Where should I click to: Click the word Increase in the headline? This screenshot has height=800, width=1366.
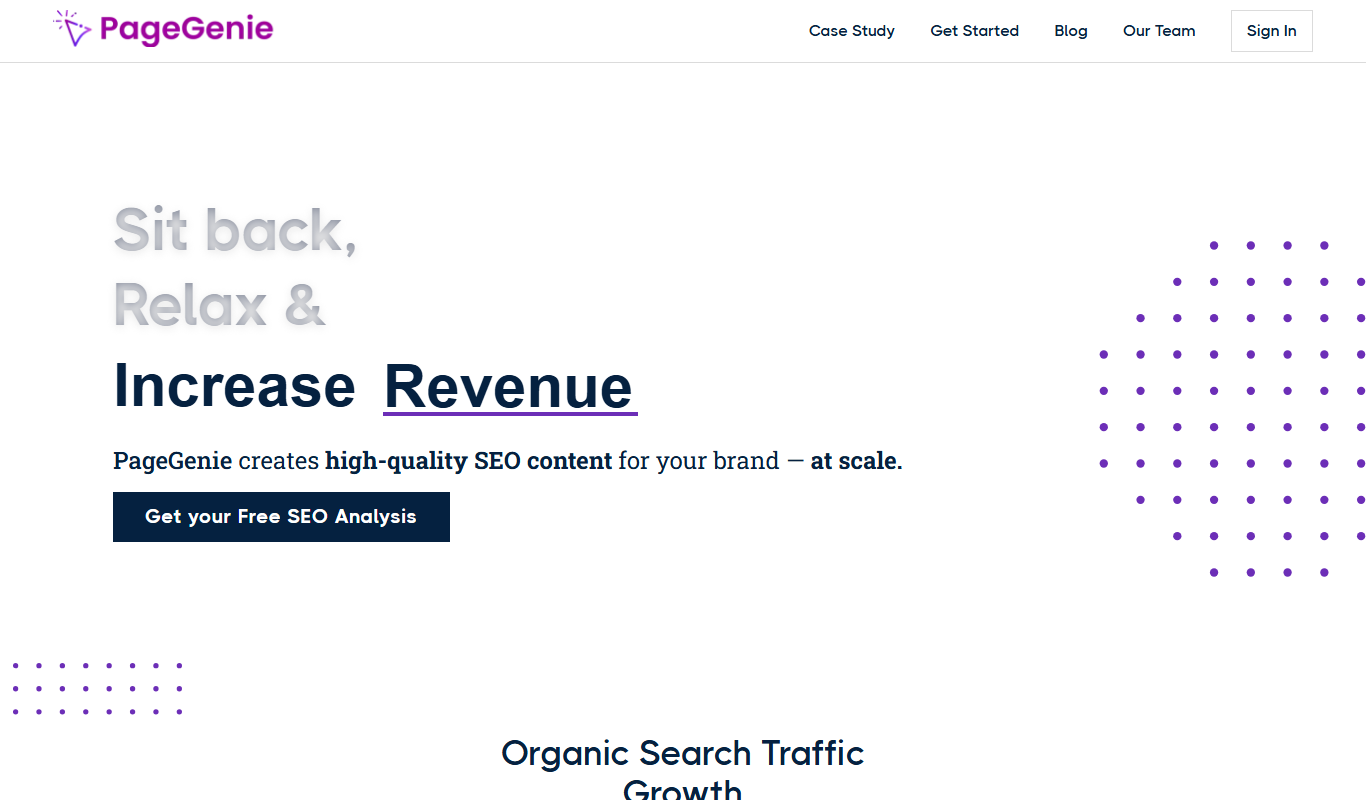pyautogui.click(x=234, y=386)
